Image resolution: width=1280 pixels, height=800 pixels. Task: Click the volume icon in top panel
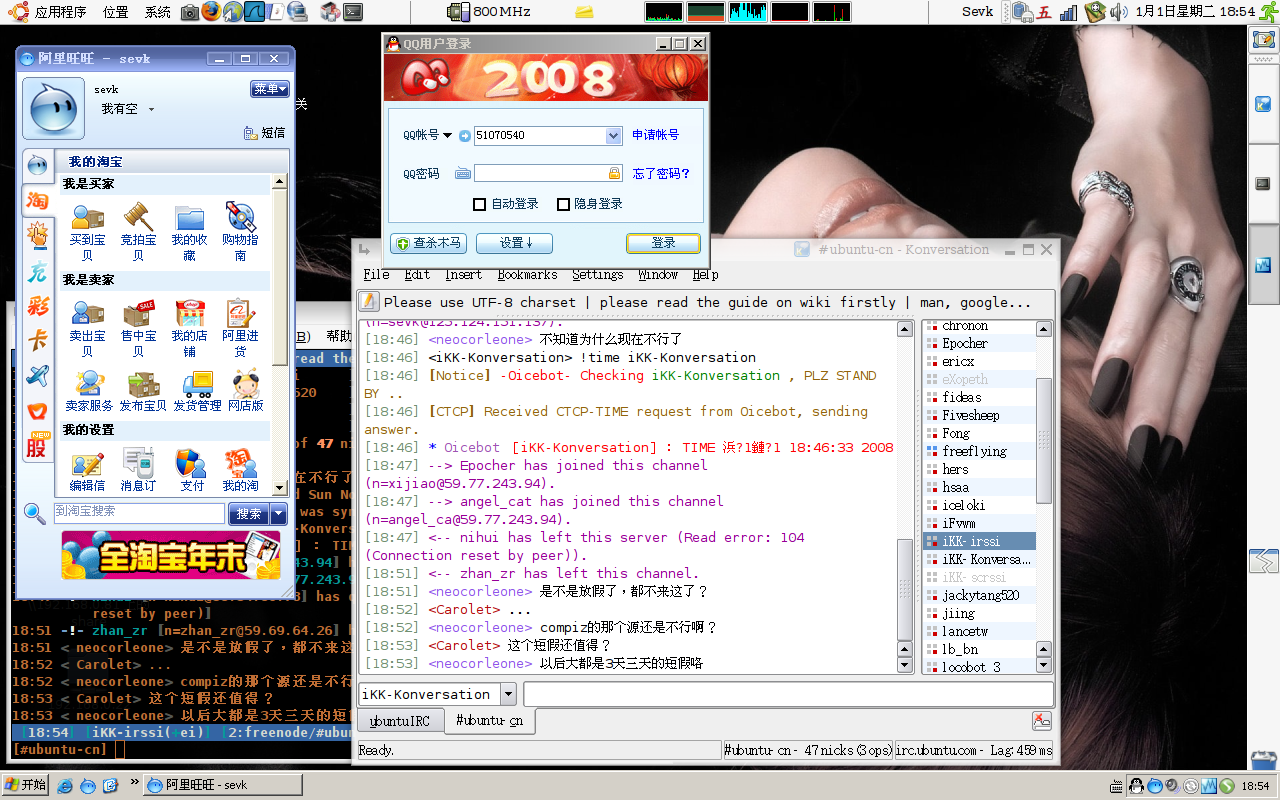point(1121,12)
